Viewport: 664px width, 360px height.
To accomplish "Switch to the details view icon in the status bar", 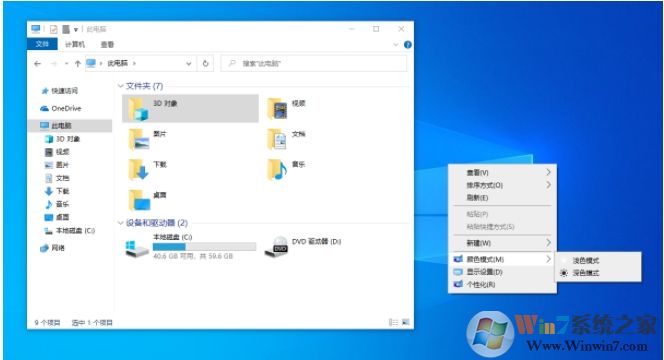I will click(393, 323).
